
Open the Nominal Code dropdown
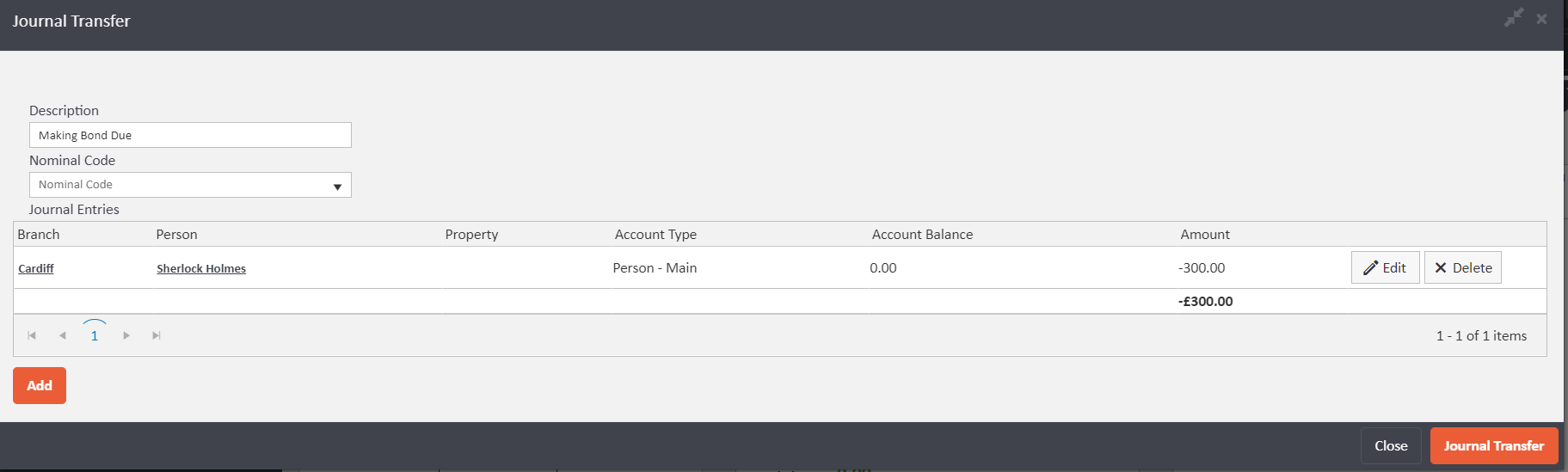[x=190, y=185]
